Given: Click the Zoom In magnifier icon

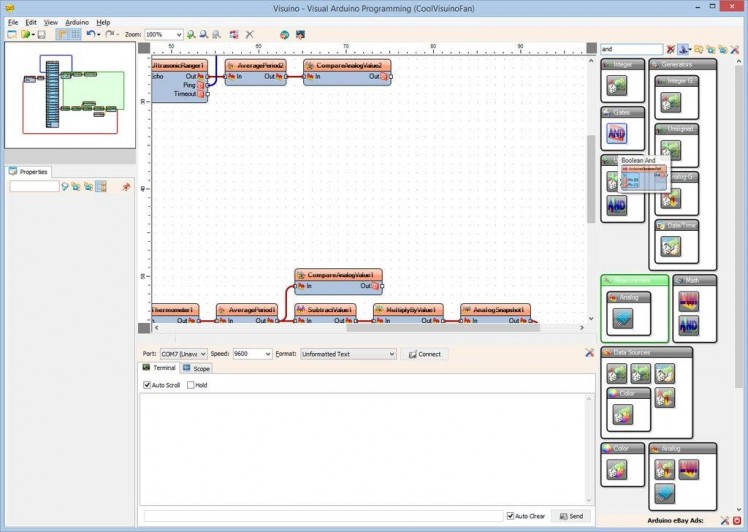Looking at the screenshot, I should click(191, 34).
